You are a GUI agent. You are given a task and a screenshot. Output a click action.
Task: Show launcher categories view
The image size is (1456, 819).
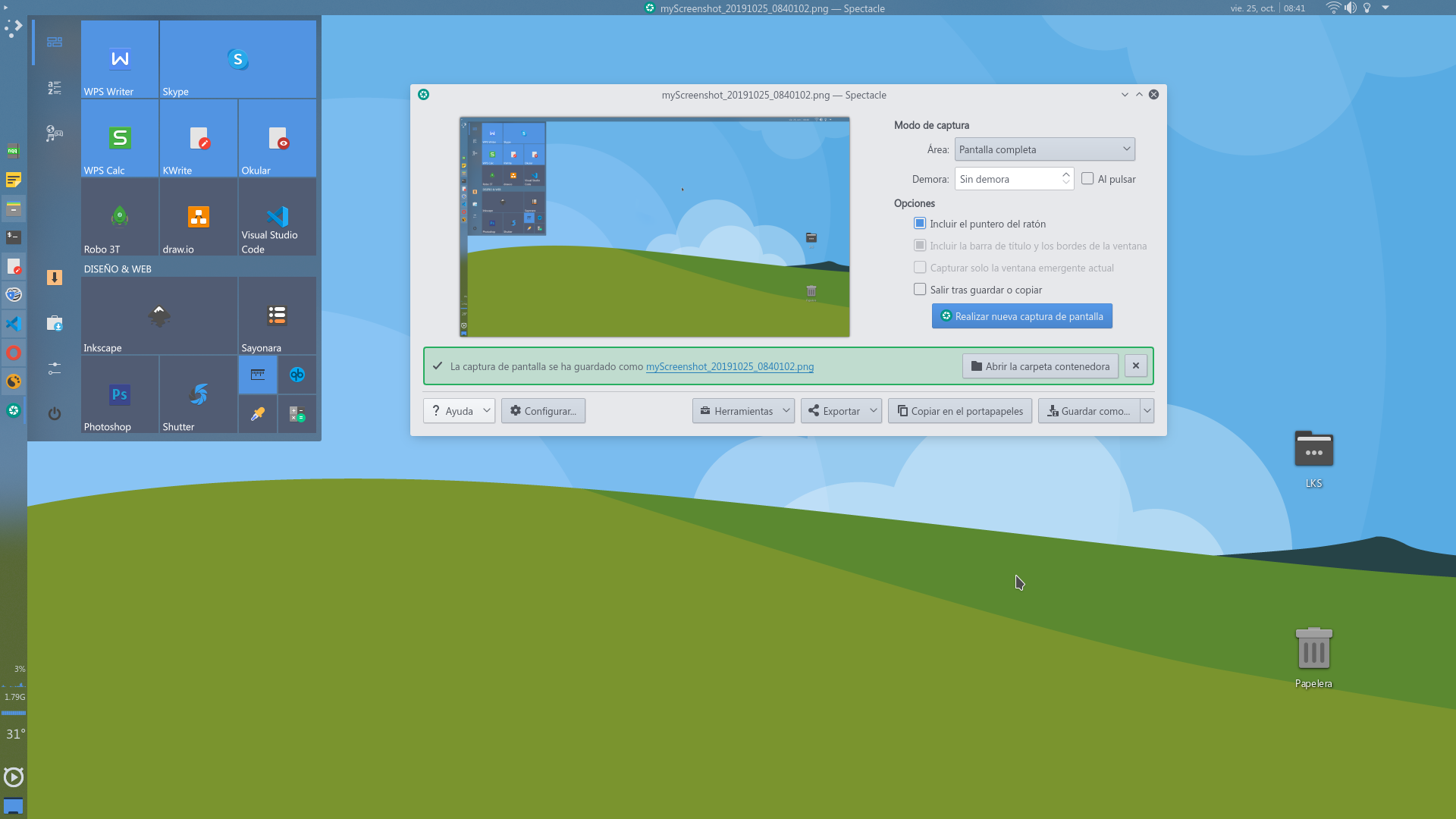click(x=55, y=133)
